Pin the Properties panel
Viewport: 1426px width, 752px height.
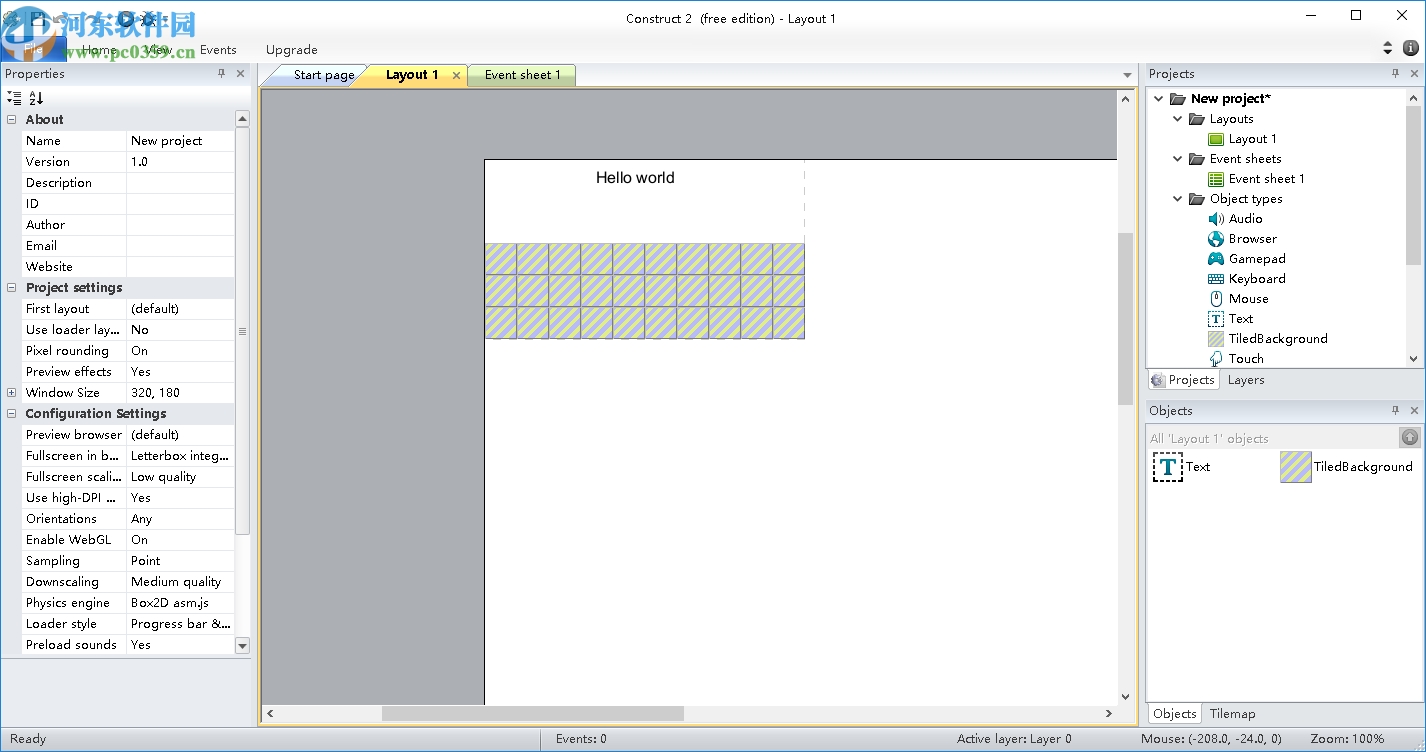click(x=221, y=74)
